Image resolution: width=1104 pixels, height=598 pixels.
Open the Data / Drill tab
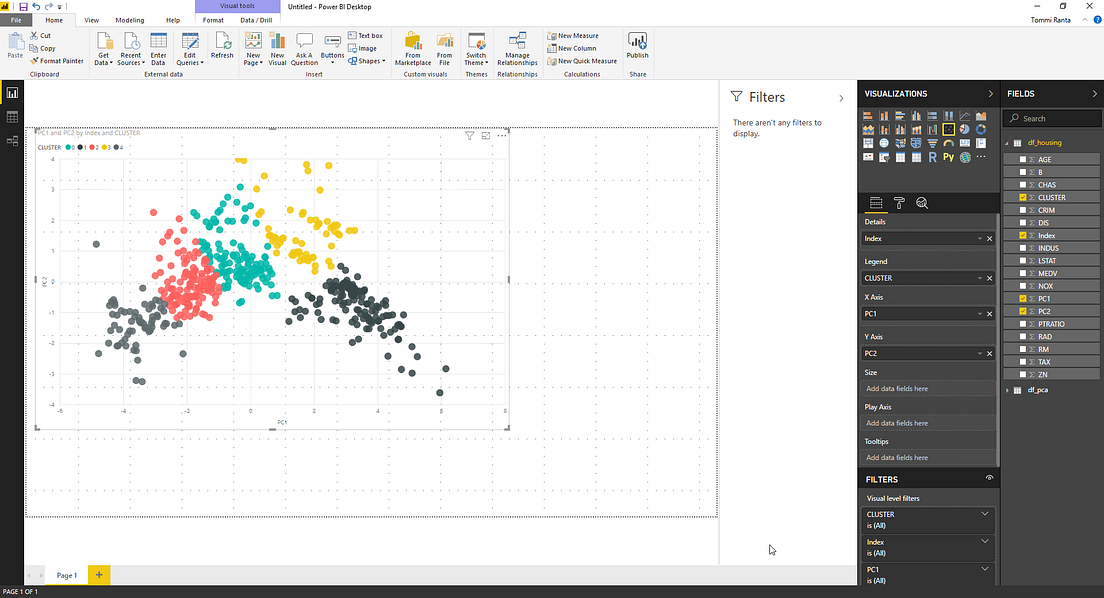(x=254, y=18)
